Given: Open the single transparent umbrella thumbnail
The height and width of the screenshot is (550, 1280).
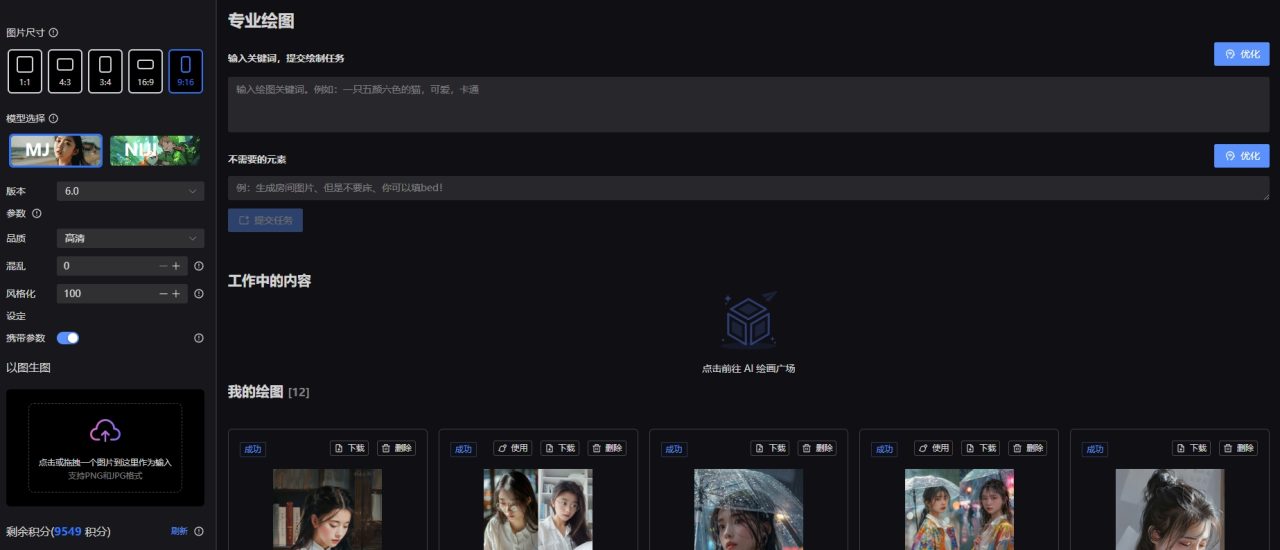Looking at the screenshot, I should pyautogui.click(x=749, y=509).
